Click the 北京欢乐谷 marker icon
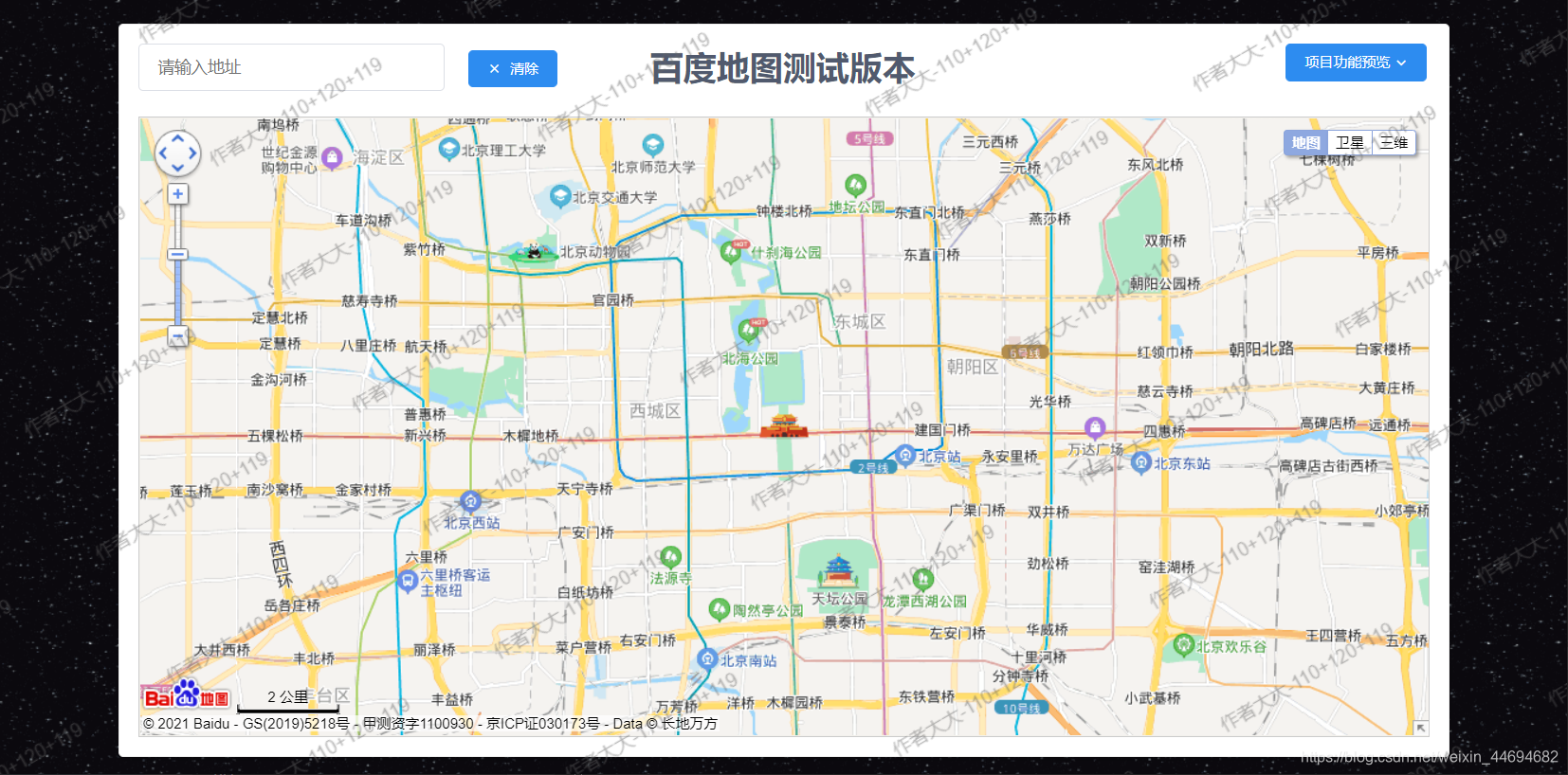 tap(1183, 645)
